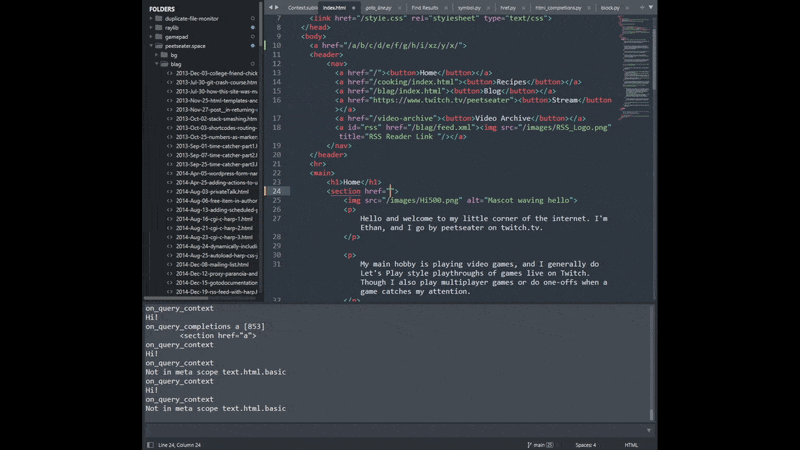The width and height of the screenshot is (800, 450).
Task: Switch to the symbol.py tab
Action: tap(469, 8)
